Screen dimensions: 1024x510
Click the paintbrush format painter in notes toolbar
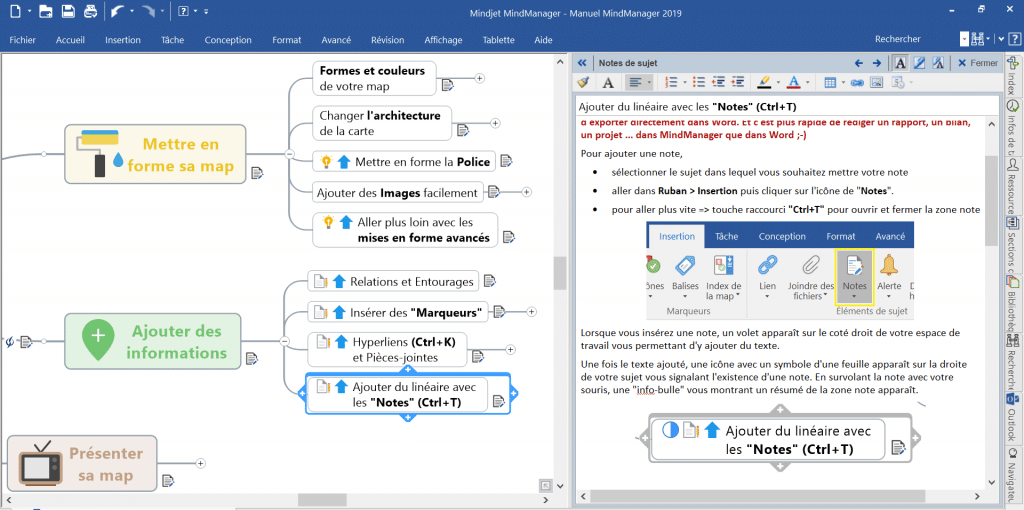[x=584, y=82]
